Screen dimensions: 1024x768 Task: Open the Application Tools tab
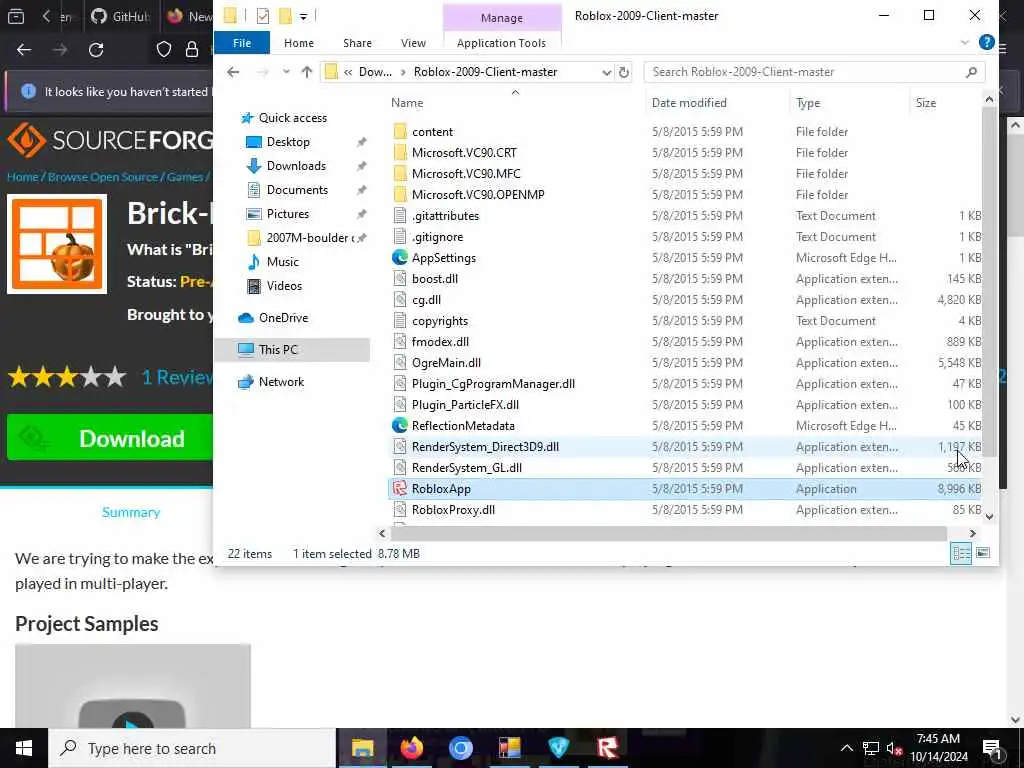[x=502, y=43]
